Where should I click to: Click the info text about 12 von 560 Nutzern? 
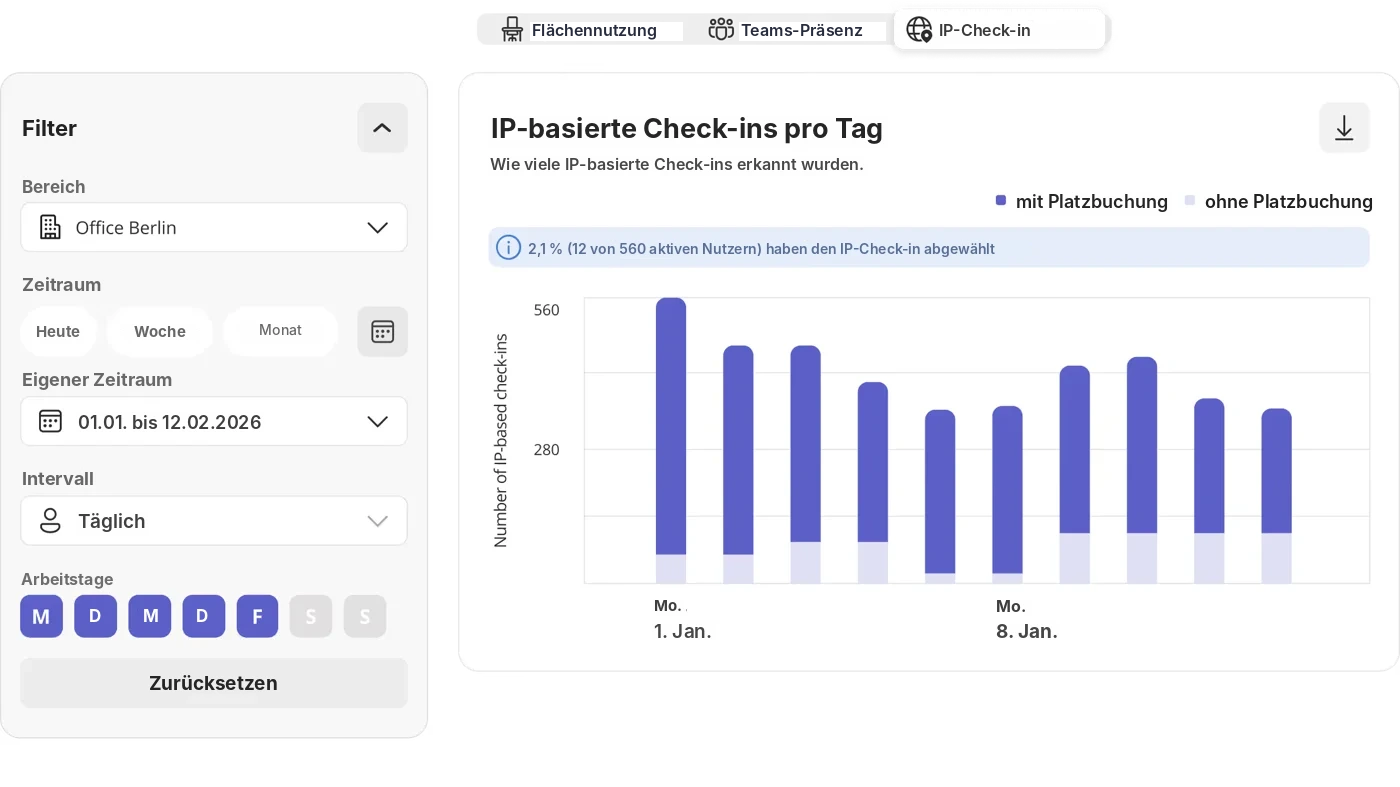tap(761, 249)
